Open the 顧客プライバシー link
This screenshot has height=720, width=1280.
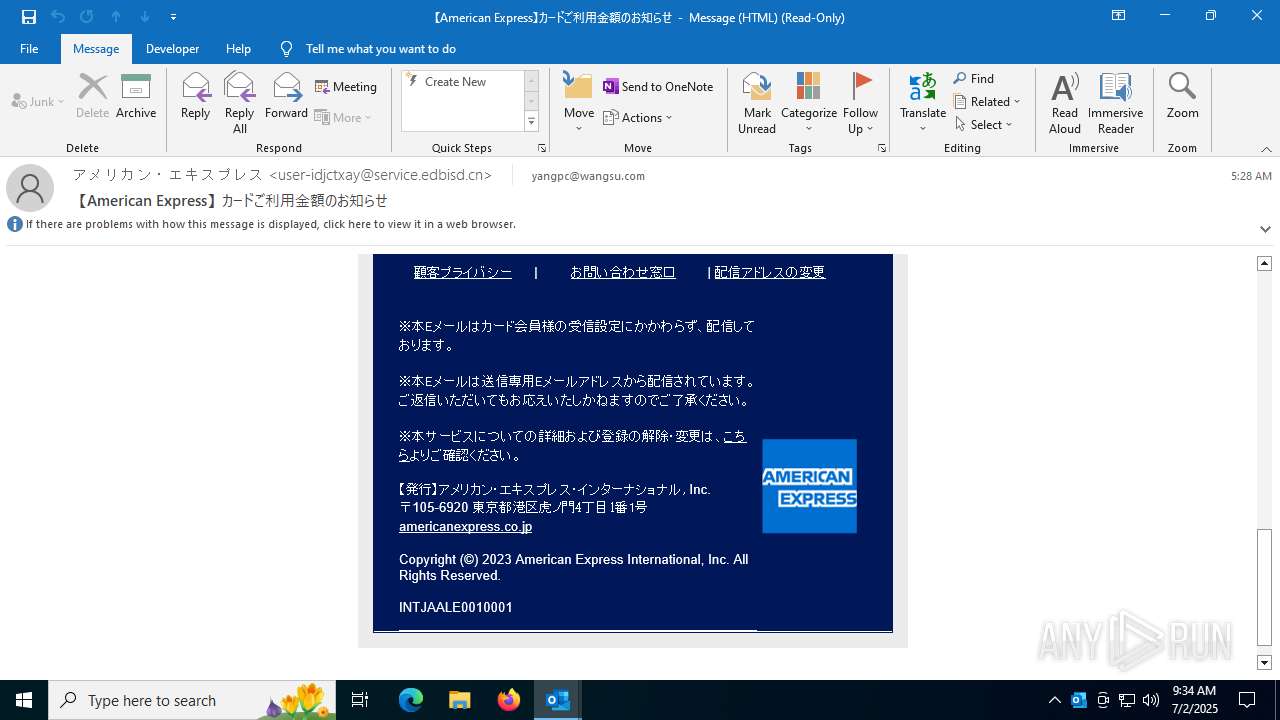click(x=463, y=272)
